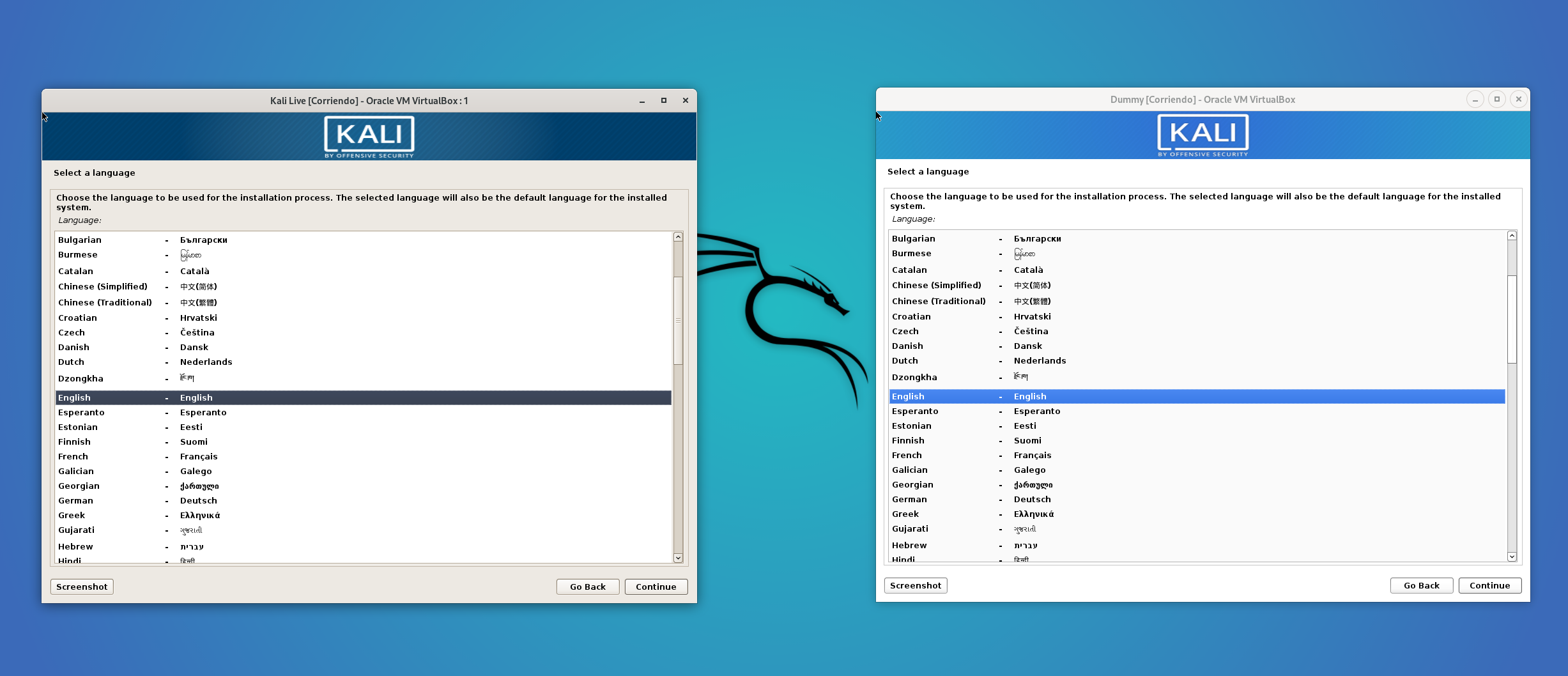Click Continue in the Dummy installer
This screenshot has height=676, width=1568.
tap(1489, 585)
